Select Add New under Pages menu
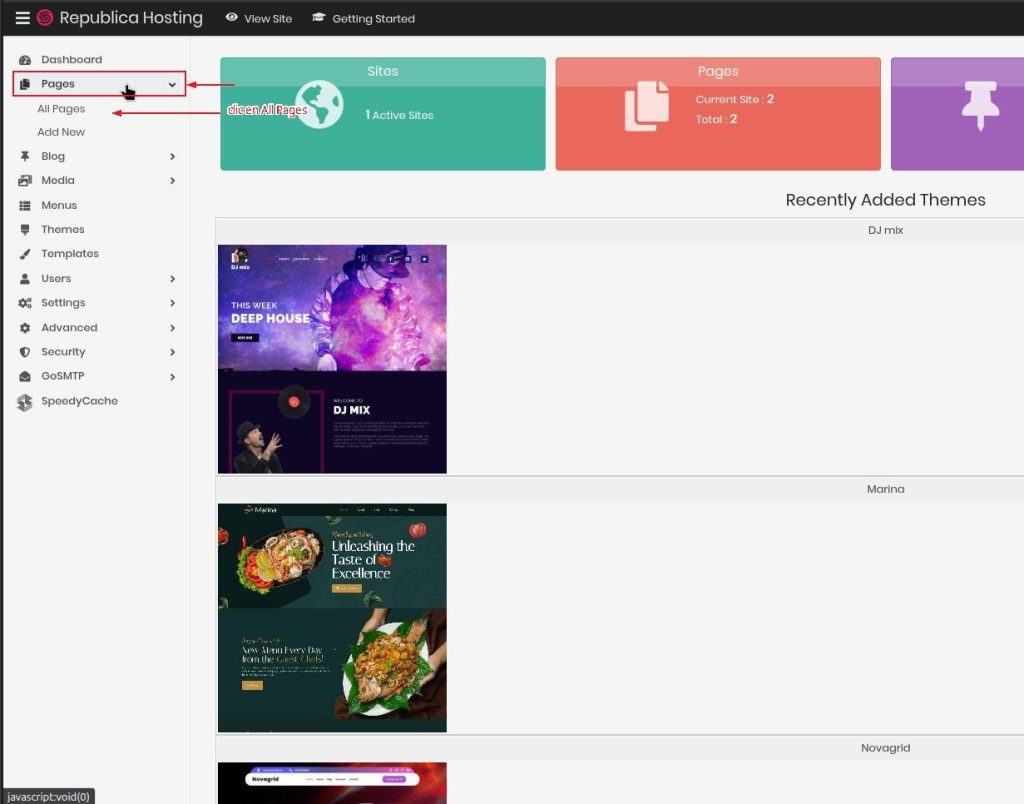Screen dimensions: 1024x804 [61, 132]
